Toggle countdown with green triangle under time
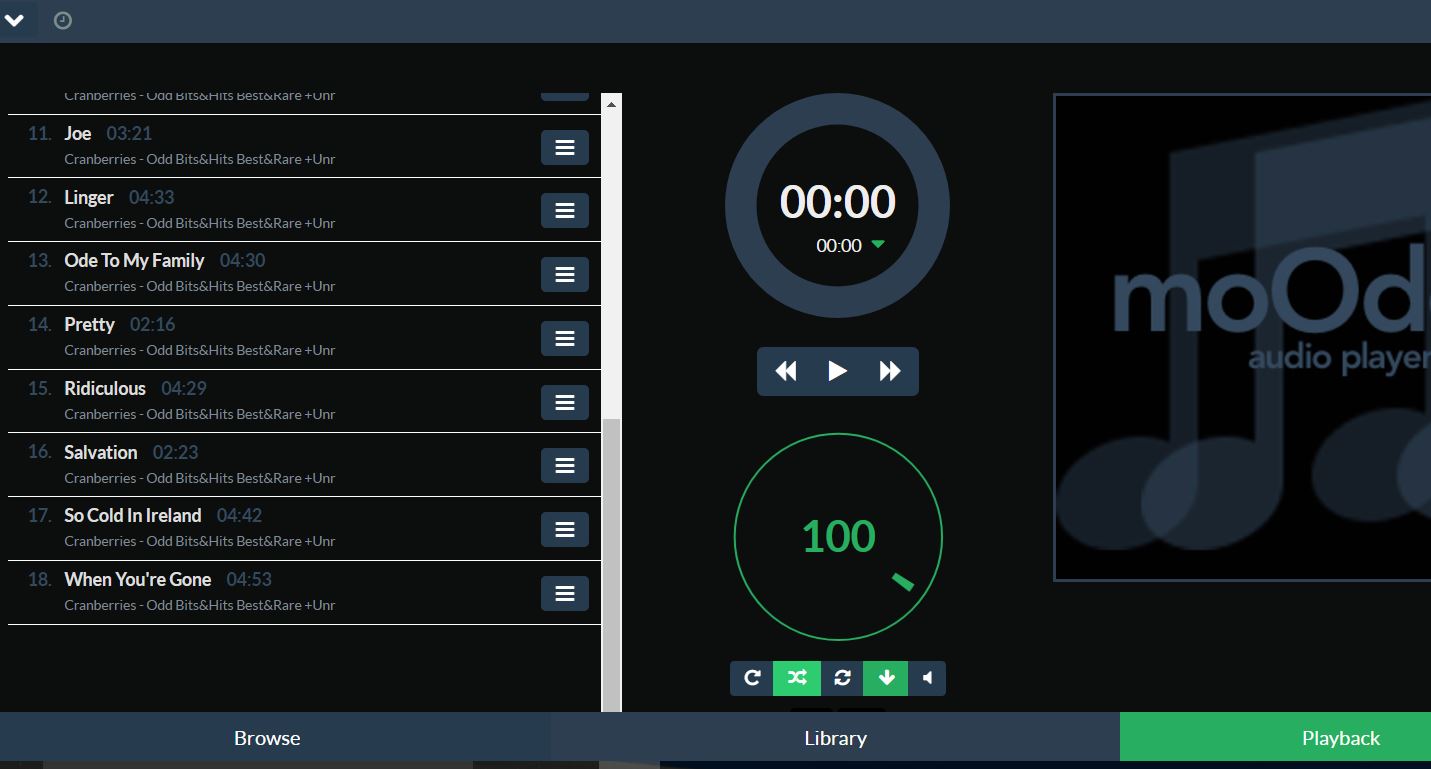 point(878,244)
